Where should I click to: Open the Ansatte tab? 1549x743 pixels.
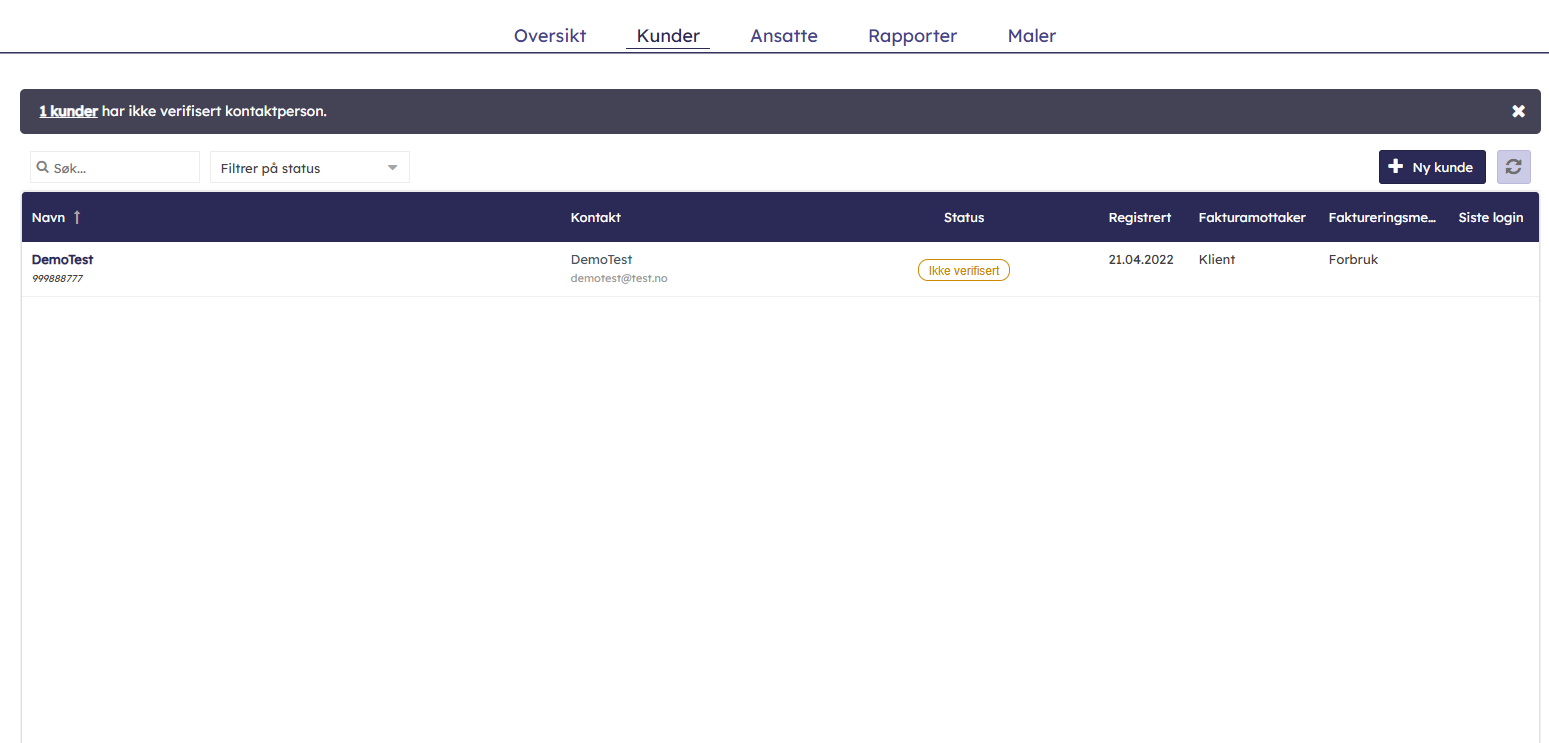pos(784,36)
